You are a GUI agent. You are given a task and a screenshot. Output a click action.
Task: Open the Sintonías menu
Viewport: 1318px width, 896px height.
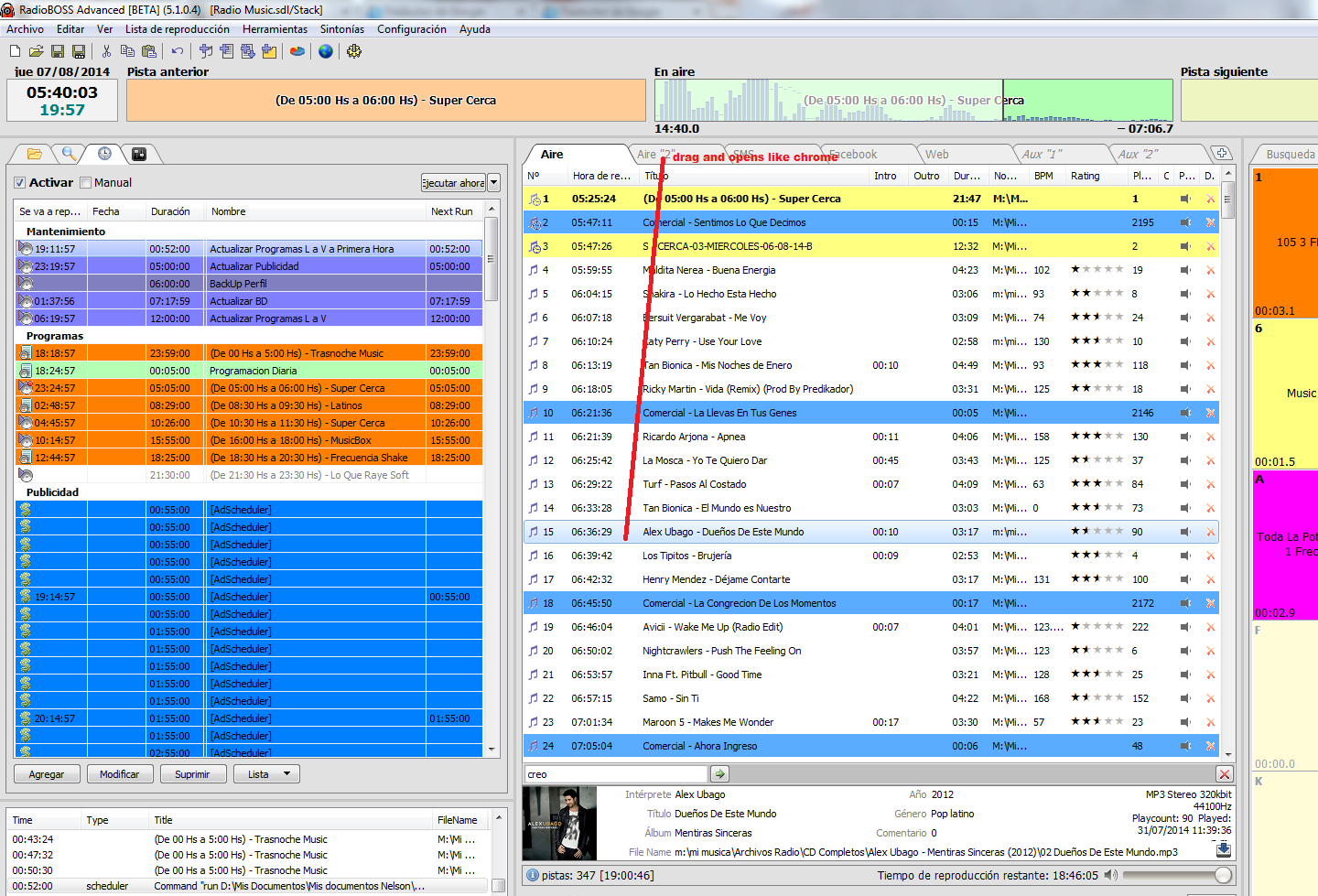[x=342, y=29]
